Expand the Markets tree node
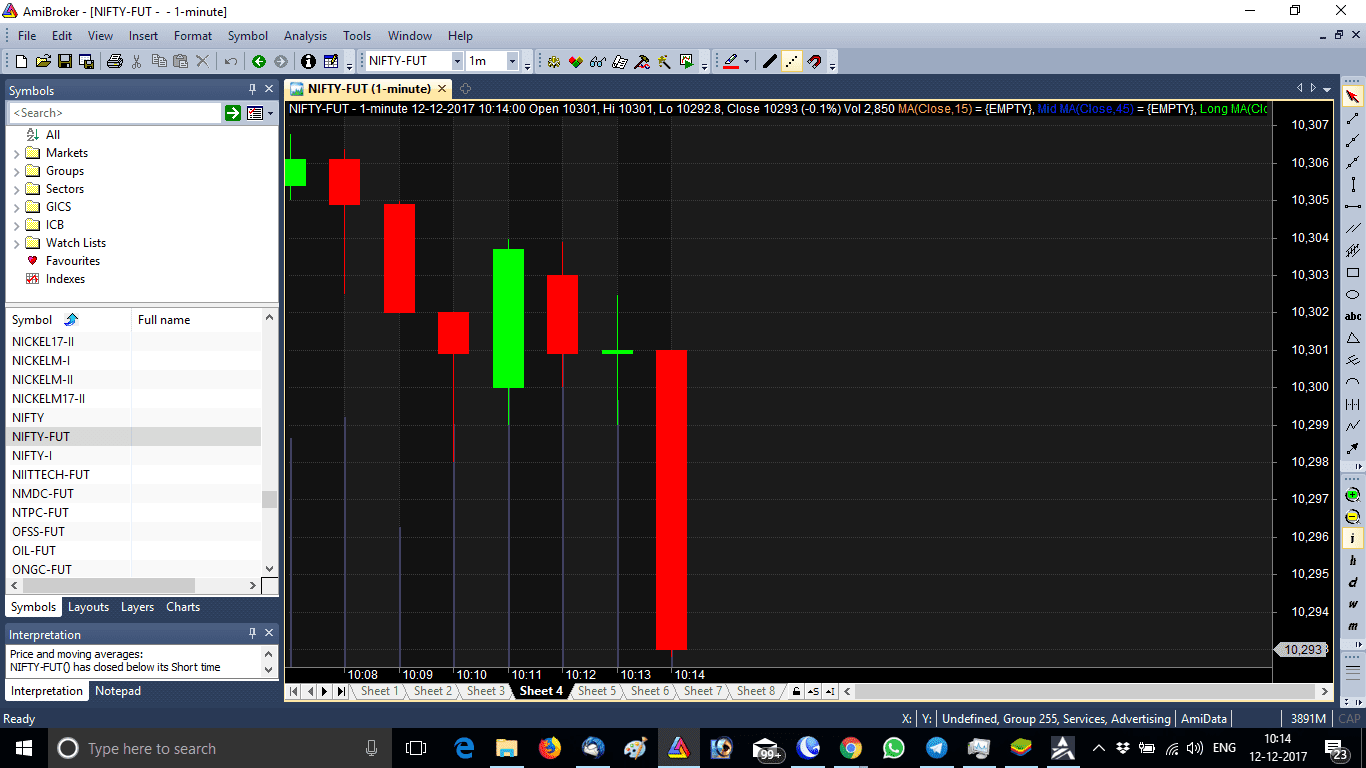This screenshot has width=1366, height=768. [16, 154]
